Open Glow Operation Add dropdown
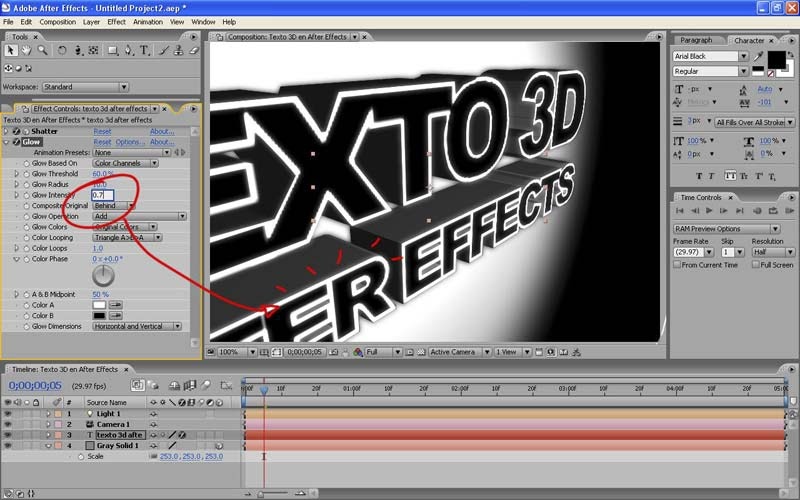The height and width of the screenshot is (500, 800). 139,216
